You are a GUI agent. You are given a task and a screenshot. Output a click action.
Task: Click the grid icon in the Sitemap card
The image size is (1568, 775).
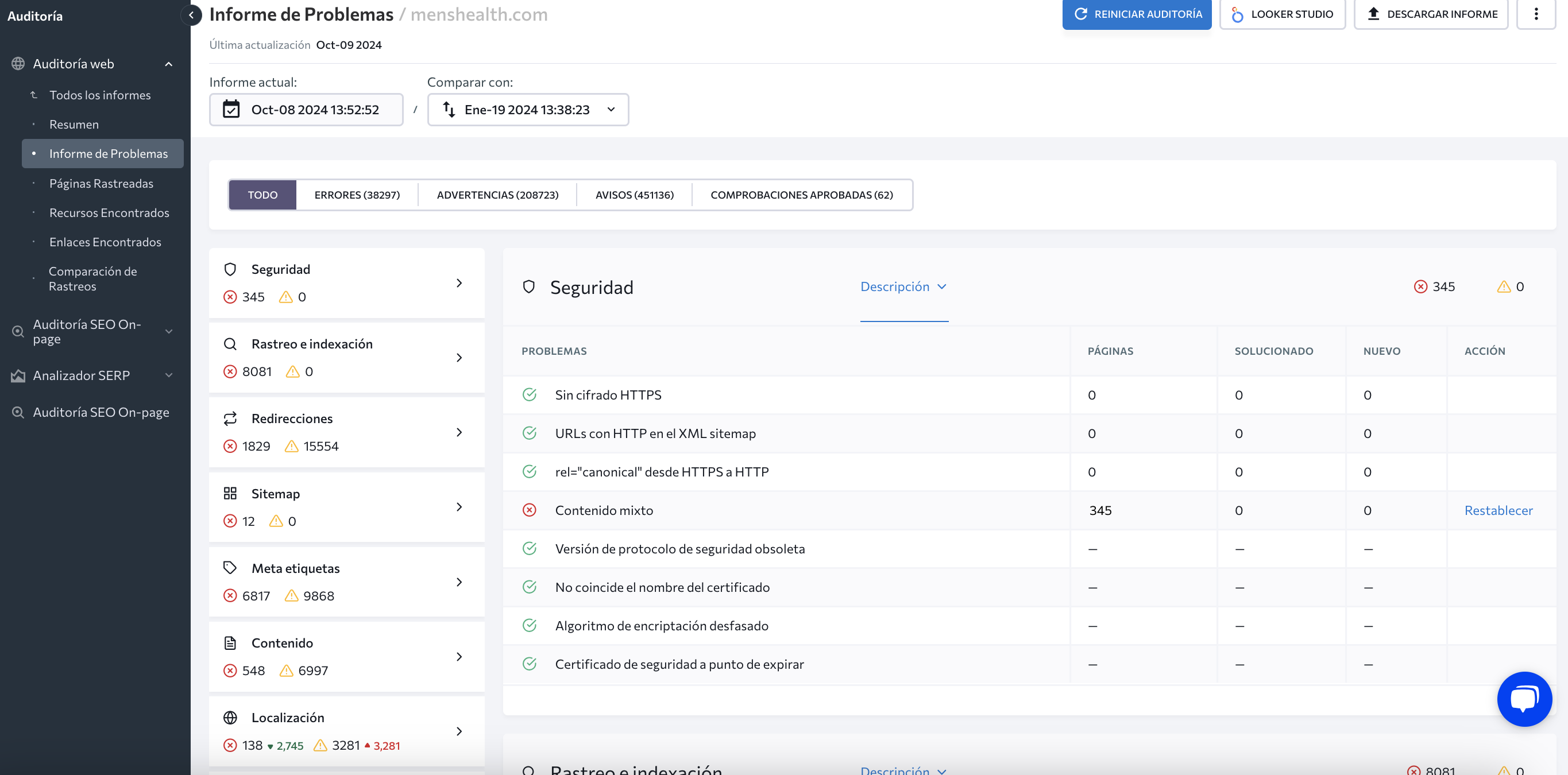(230, 493)
